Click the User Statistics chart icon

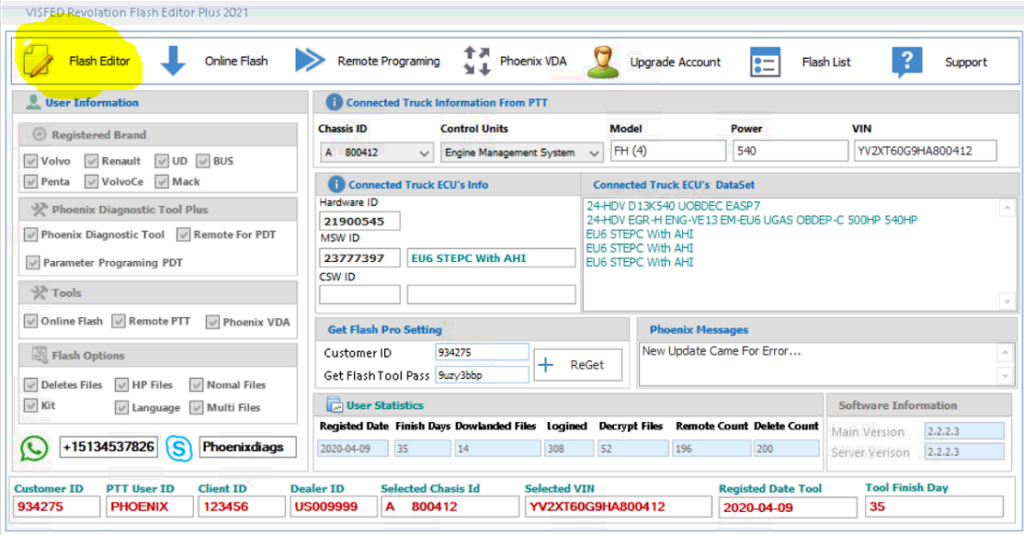[334, 405]
